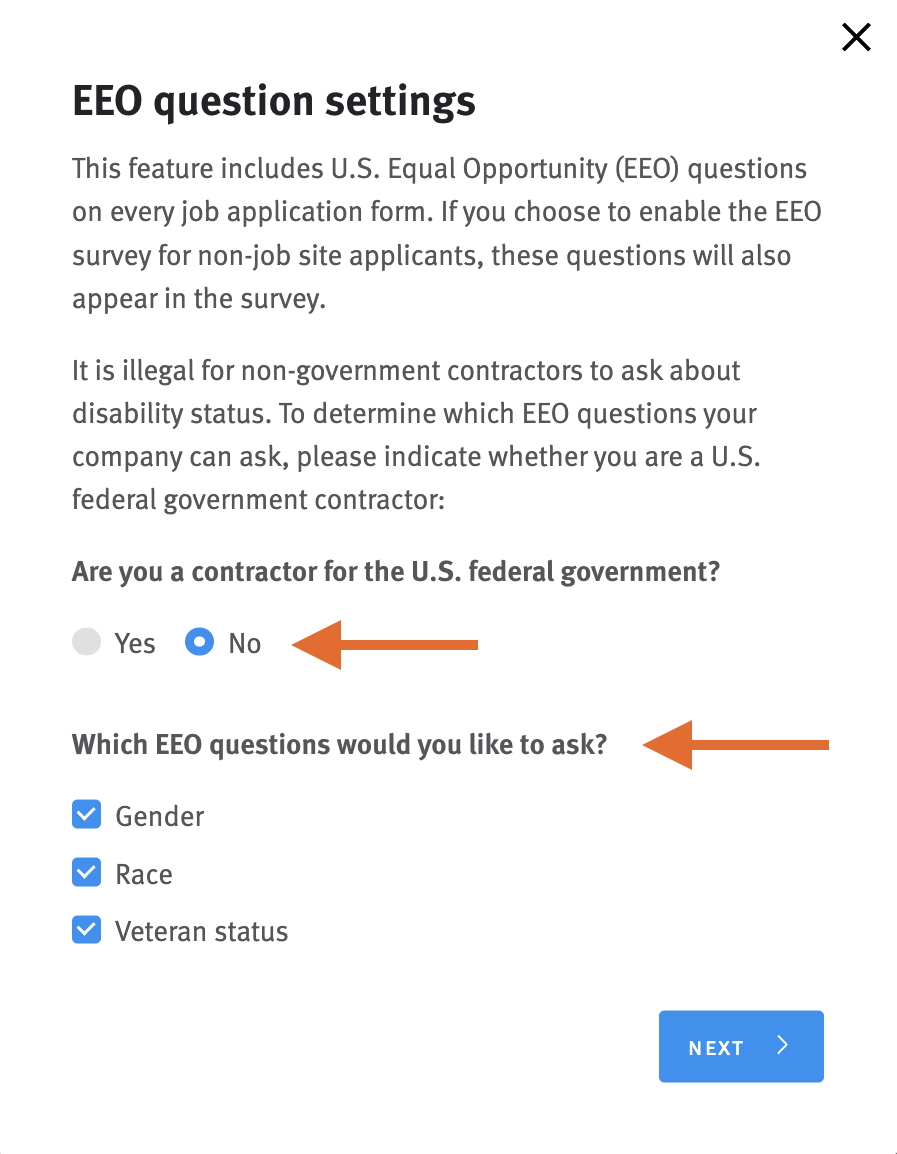Click "Which EEO questions would you like to ask?"
Screen dimensions: 897x1154
339,745
